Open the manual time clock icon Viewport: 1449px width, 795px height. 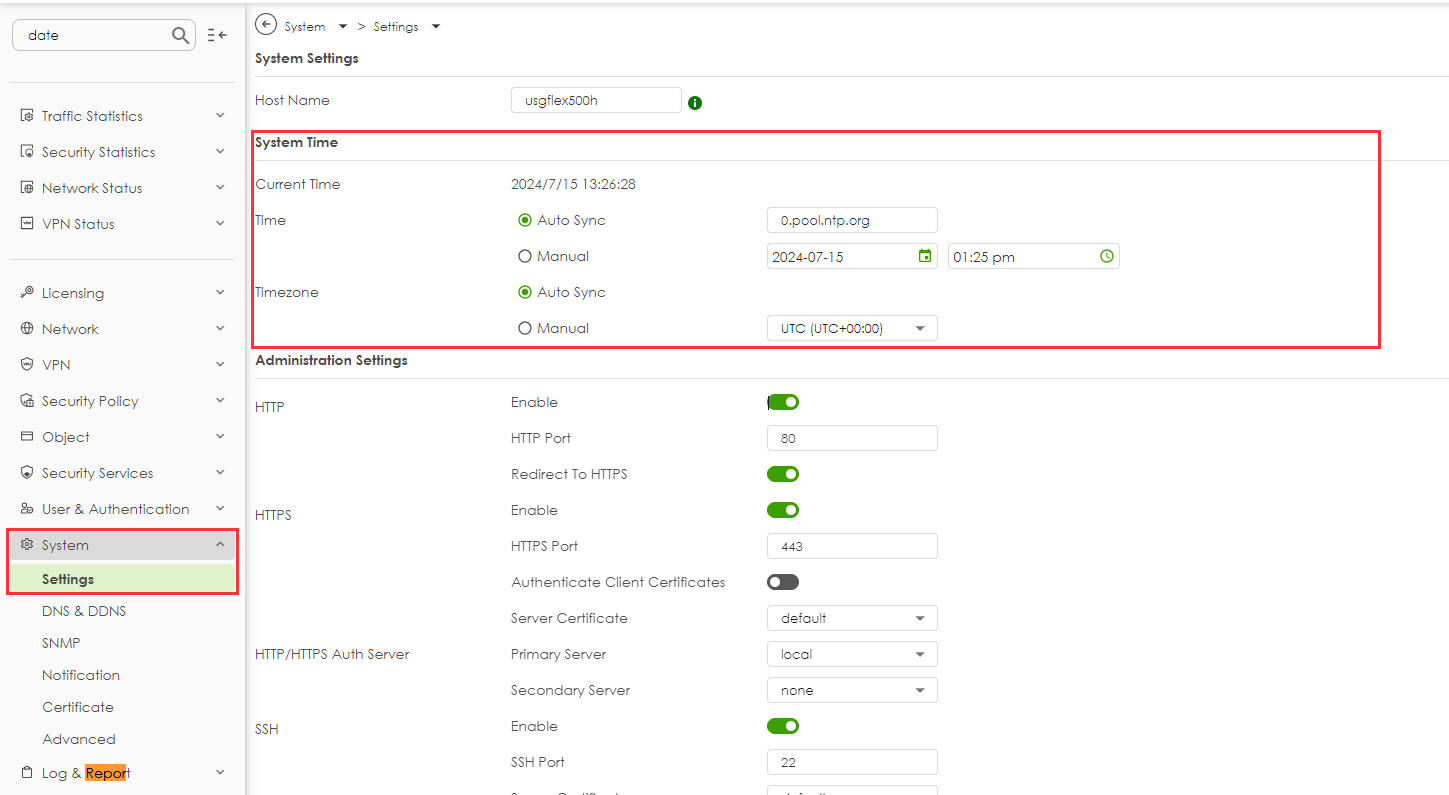coord(1106,256)
